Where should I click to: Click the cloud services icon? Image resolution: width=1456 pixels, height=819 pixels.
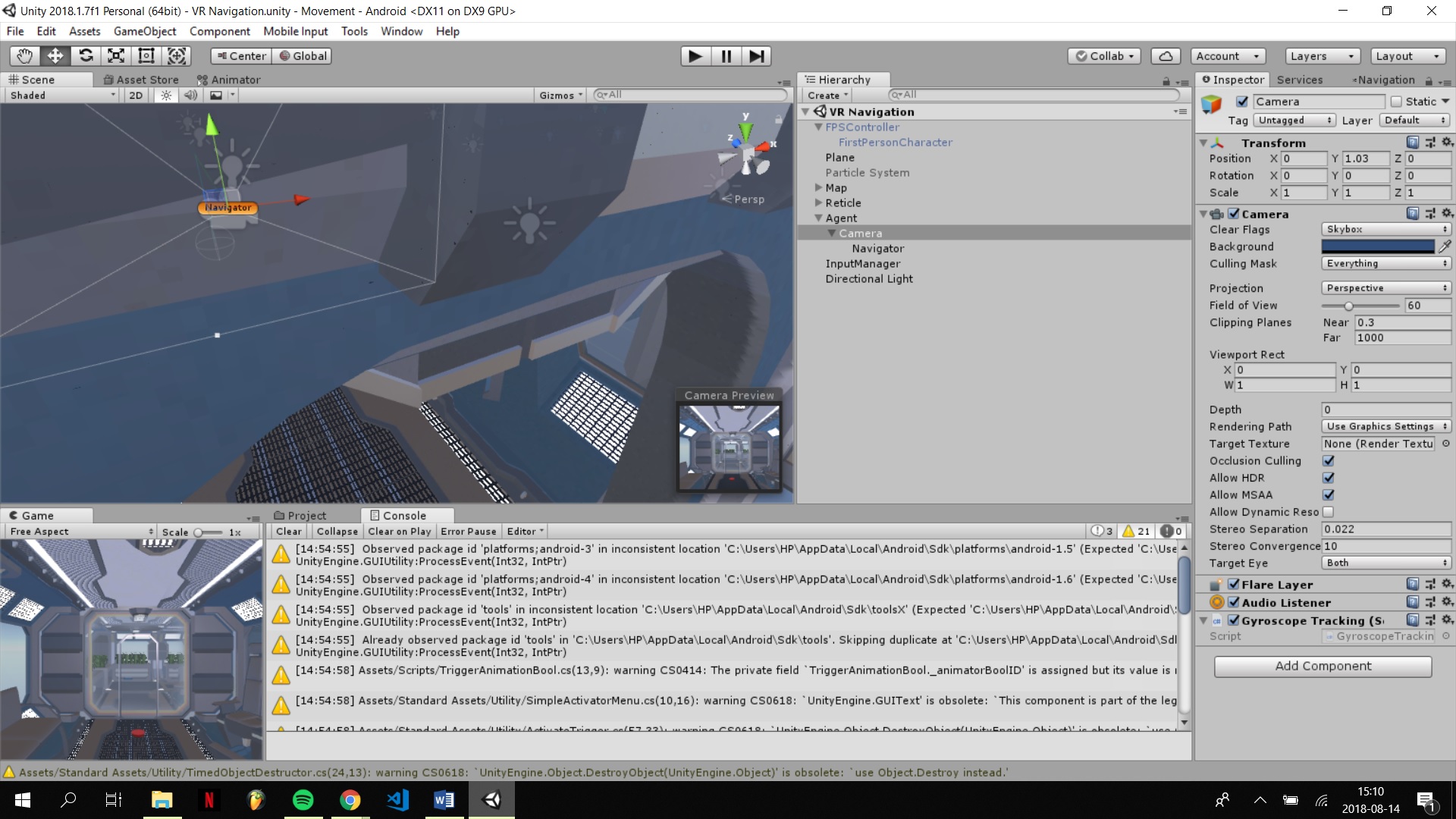(x=1166, y=55)
